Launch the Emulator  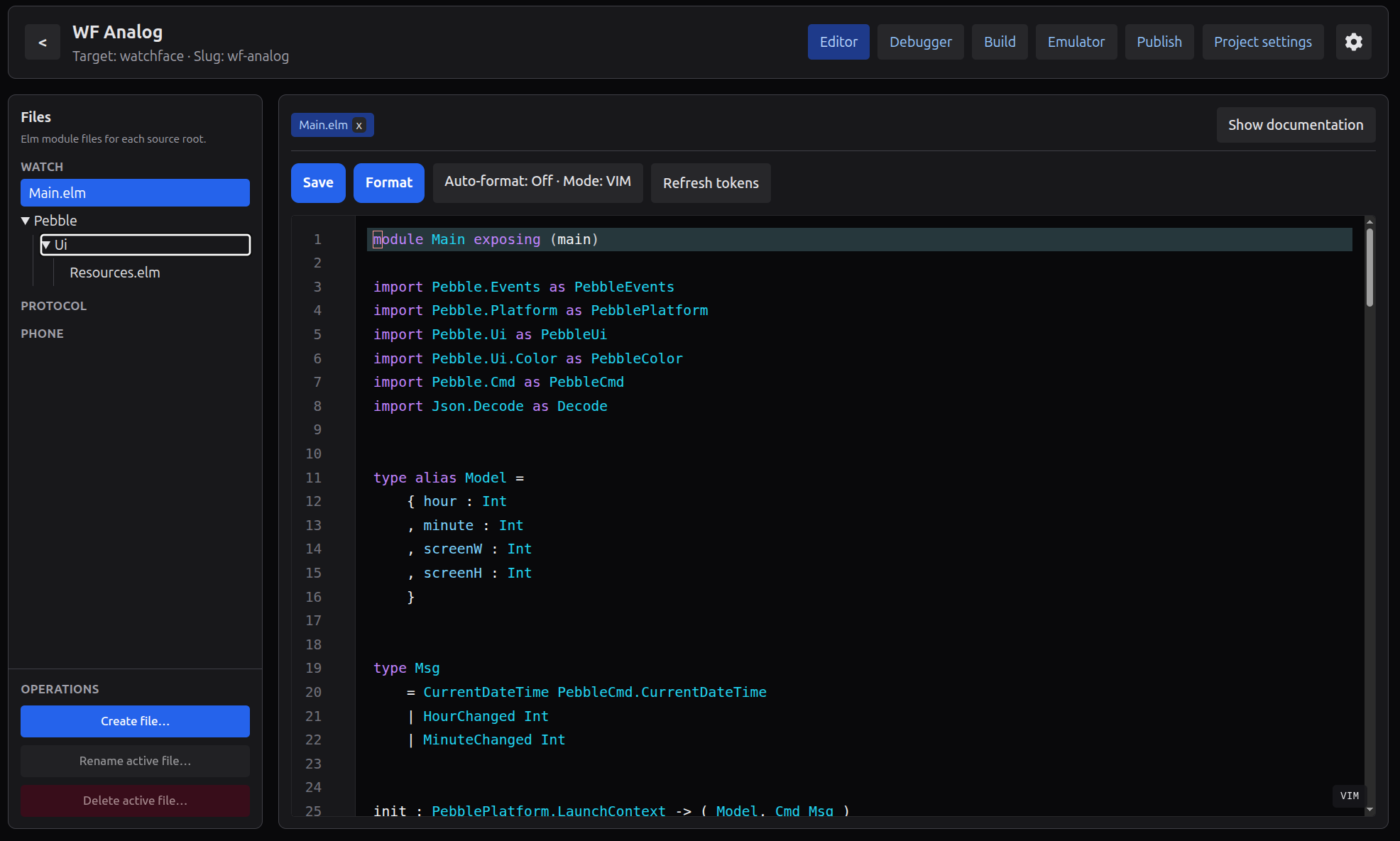click(x=1076, y=42)
